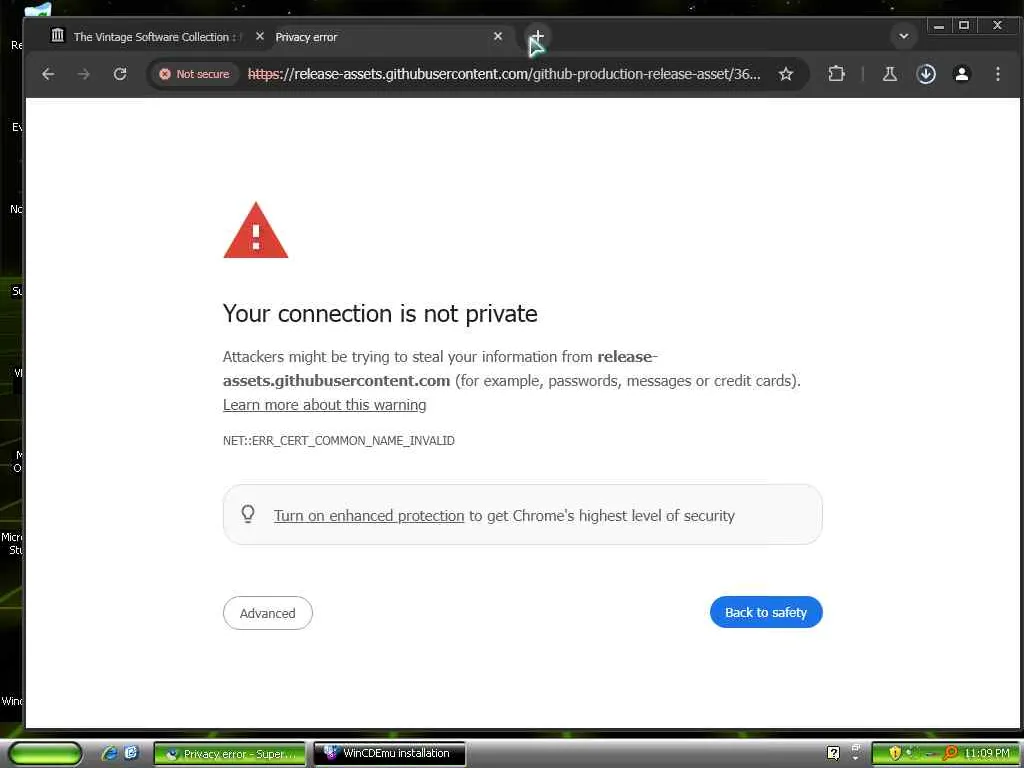This screenshot has width=1024, height=768.
Task: Click the forward navigation arrow
Action: [x=84, y=74]
